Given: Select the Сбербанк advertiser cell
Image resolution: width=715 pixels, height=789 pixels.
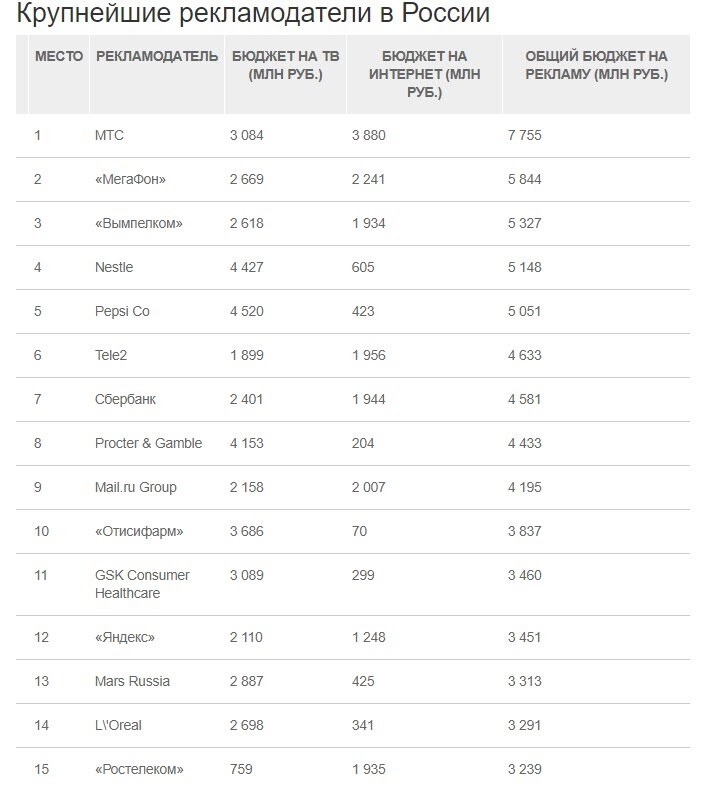Looking at the screenshot, I should coord(125,399).
